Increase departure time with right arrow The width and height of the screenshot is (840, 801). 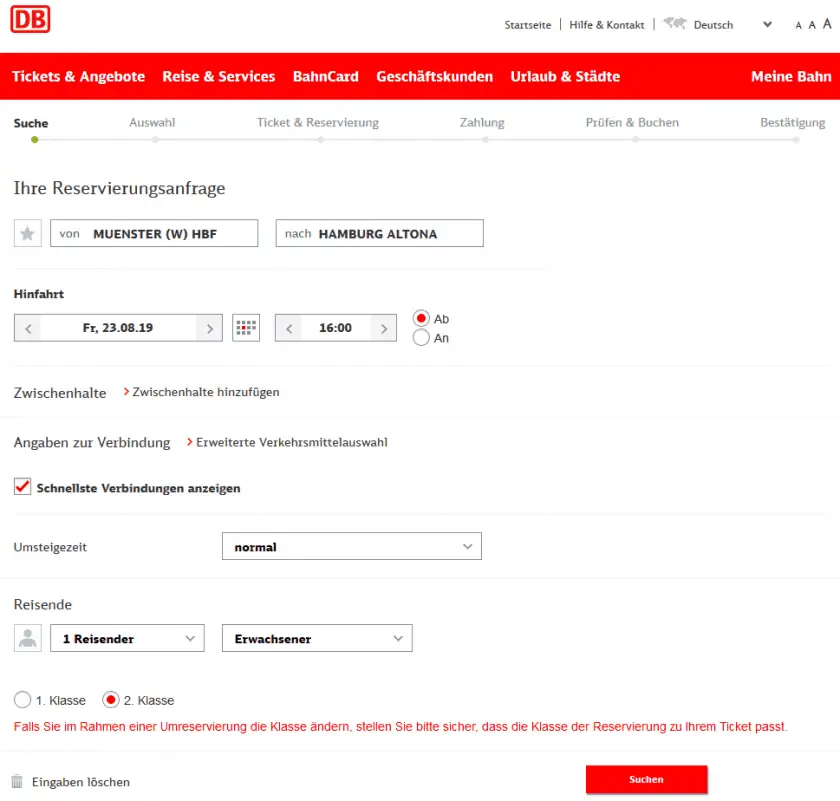[x=383, y=328]
